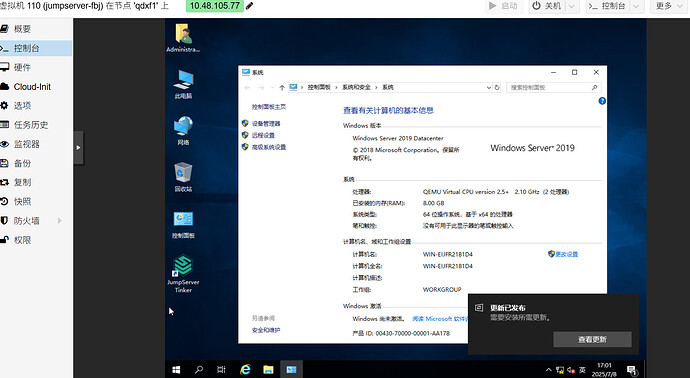
Task: Select the 控制面板 desktop icon
Action: [x=183, y=224]
